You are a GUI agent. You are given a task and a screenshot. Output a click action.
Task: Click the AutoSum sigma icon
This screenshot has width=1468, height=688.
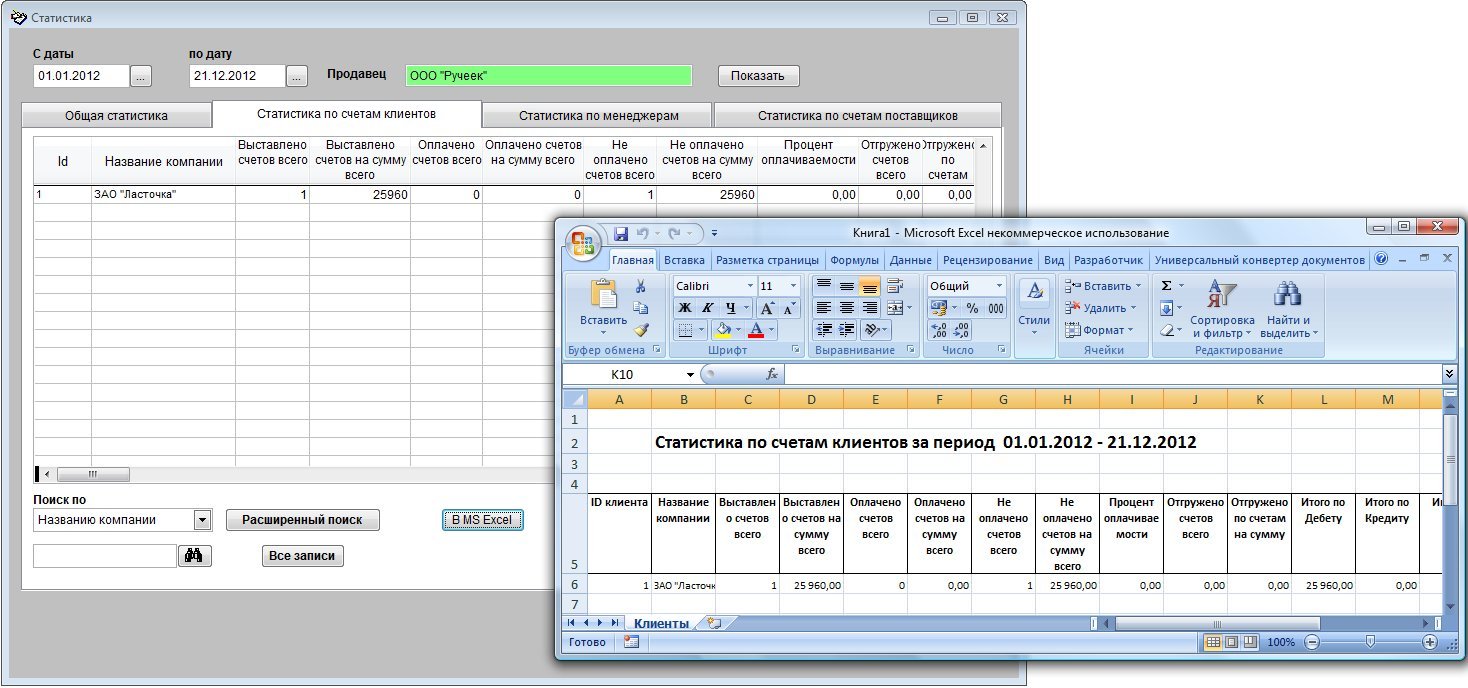coord(1166,286)
